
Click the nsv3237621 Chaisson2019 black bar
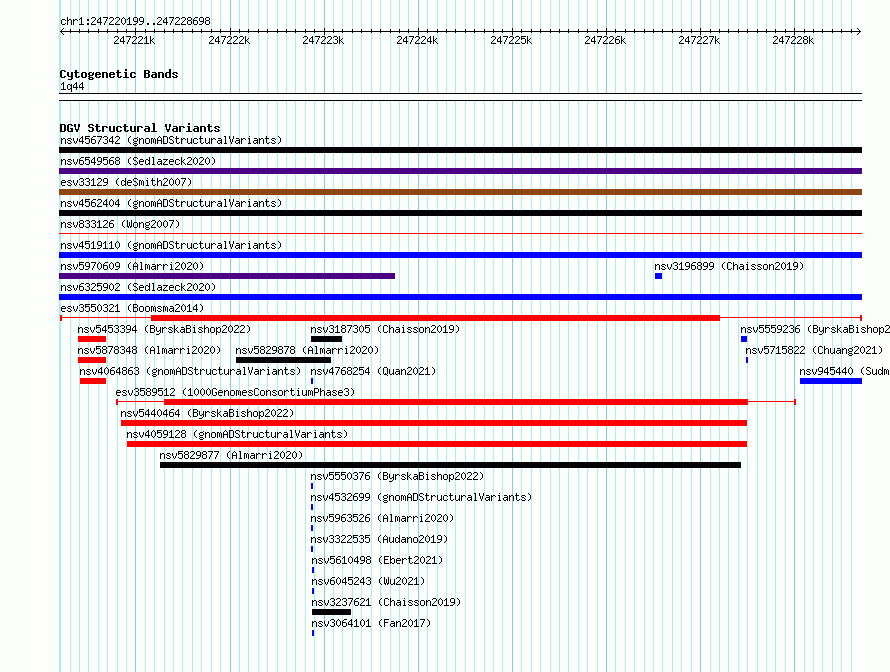(331, 612)
